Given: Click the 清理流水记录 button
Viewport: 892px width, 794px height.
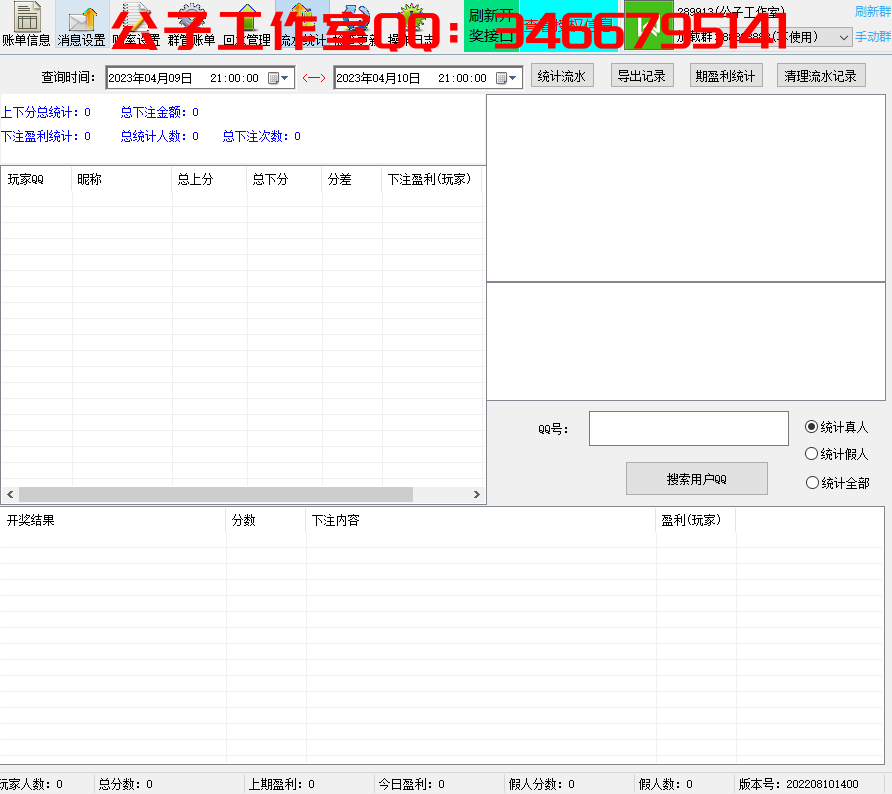Looking at the screenshot, I should [x=821, y=76].
